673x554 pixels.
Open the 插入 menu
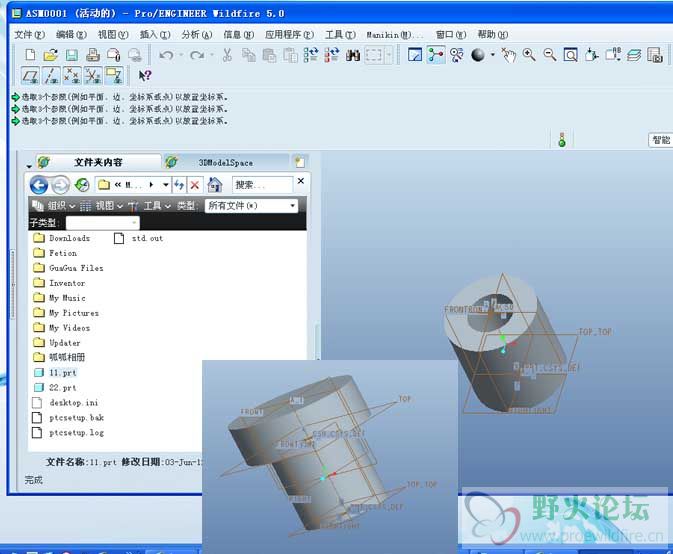(x=155, y=34)
